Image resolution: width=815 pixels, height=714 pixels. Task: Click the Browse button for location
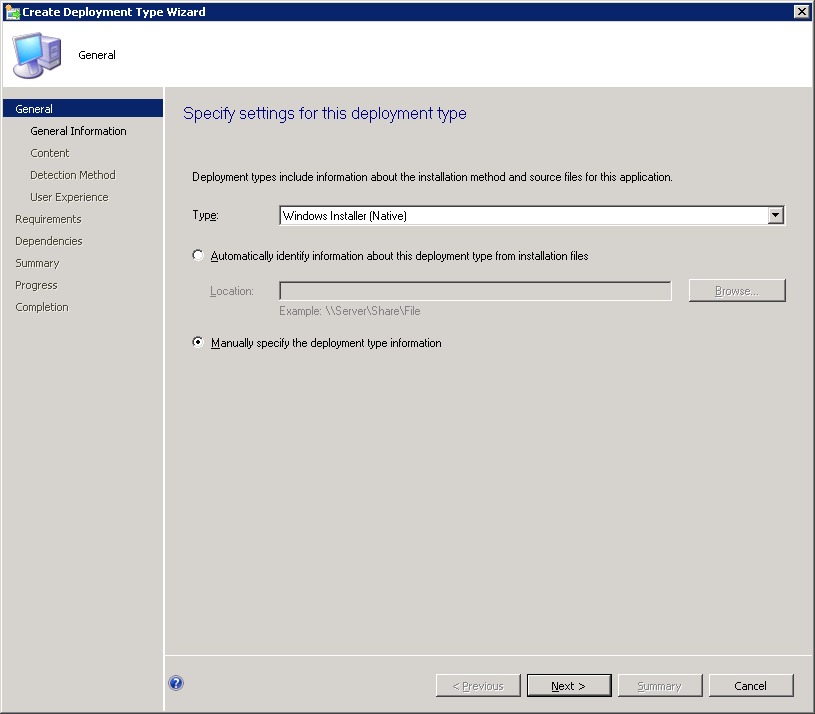click(737, 291)
